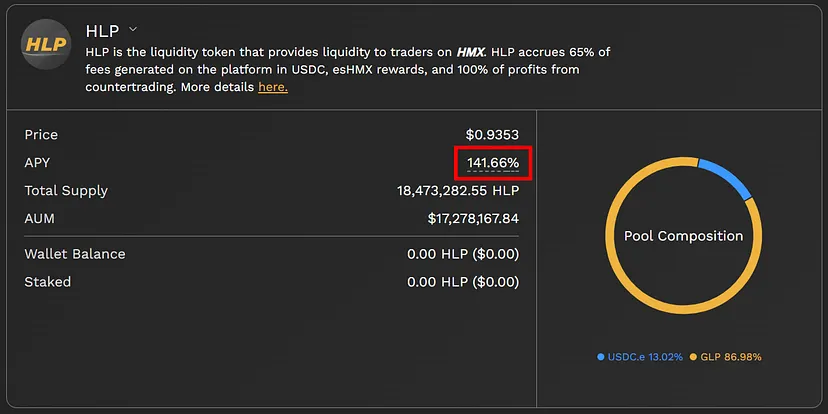Expand the HLP token dropdown chevron
Image resolution: width=828 pixels, height=414 pixels.
(134, 30)
